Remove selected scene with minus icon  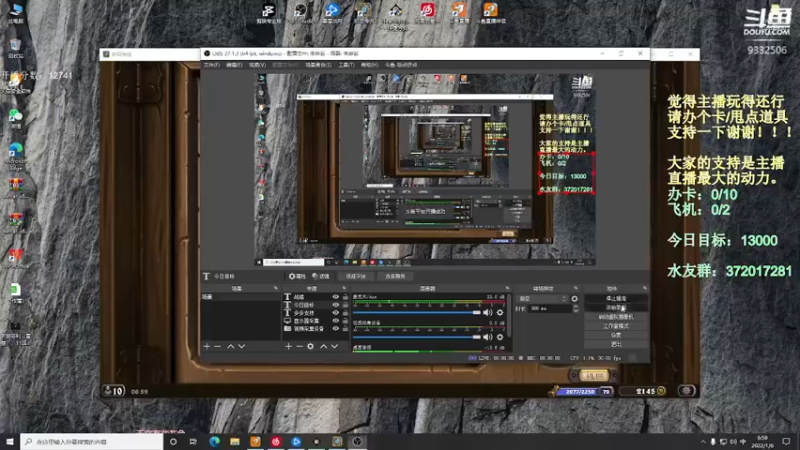point(218,346)
